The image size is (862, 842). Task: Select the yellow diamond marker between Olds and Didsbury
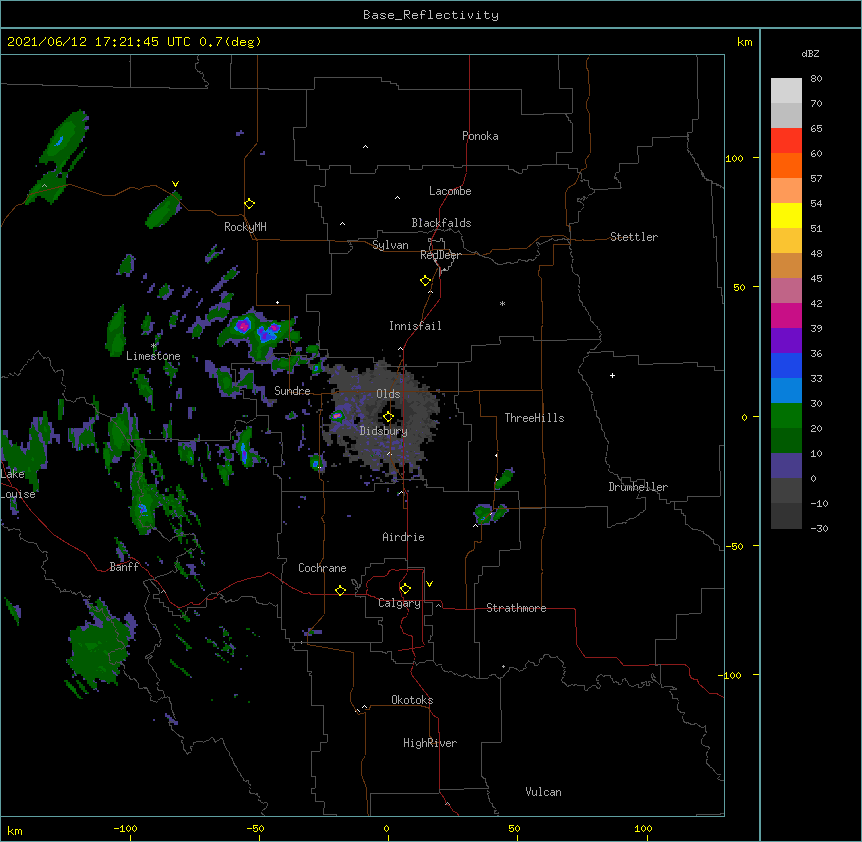pyautogui.click(x=388, y=417)
